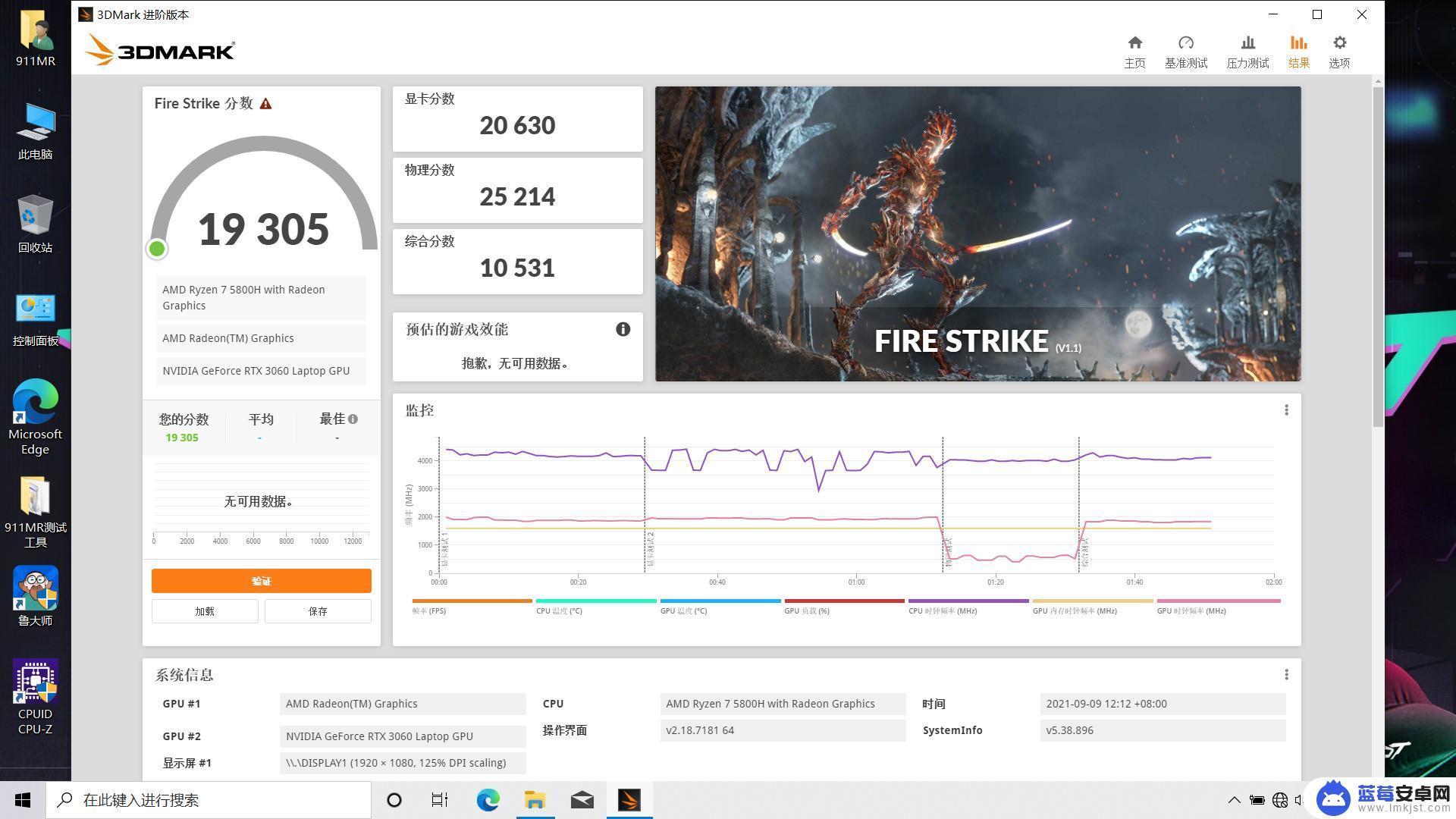Image resolution: width=1456 pixels, height=819 pixels.
Task: Toggle the GPU 负载 (%) legend item
Action: pyautogui.click(x=844, y=606)
